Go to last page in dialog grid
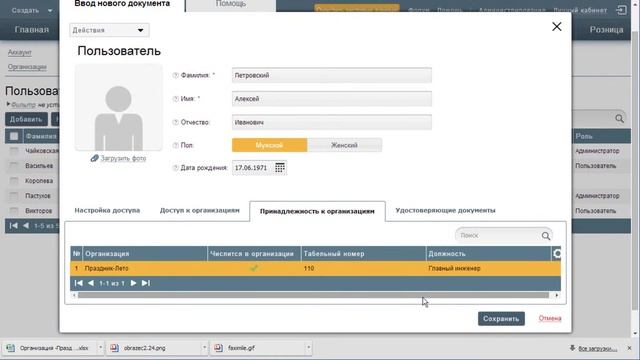Screen dimensions: 640x360 coord(146,283)
